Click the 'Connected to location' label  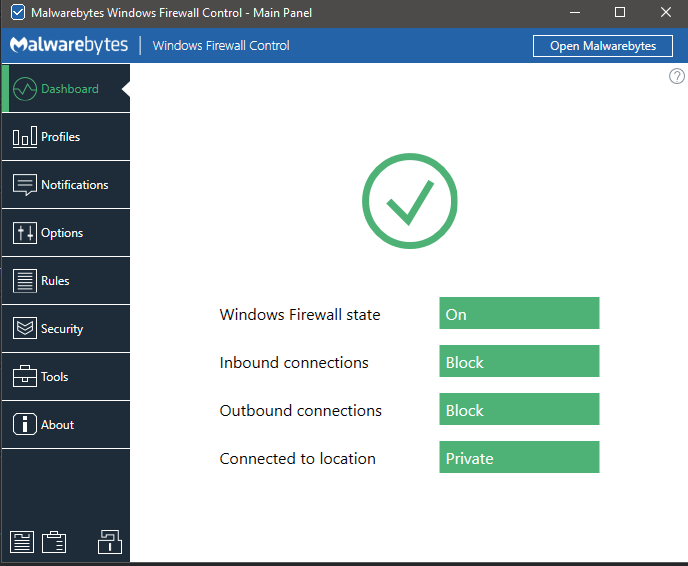[297, 459]
